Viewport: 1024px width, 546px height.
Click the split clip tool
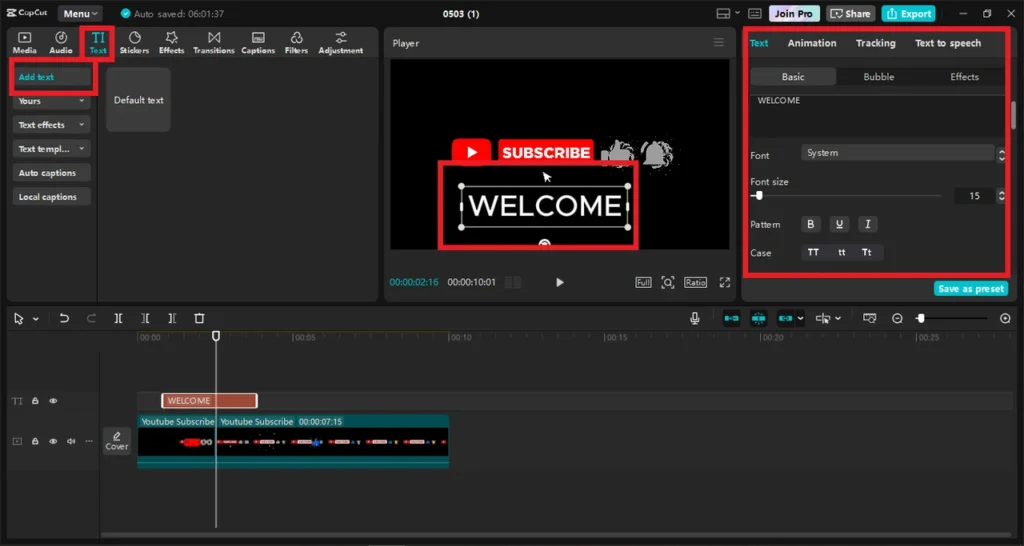118,318
